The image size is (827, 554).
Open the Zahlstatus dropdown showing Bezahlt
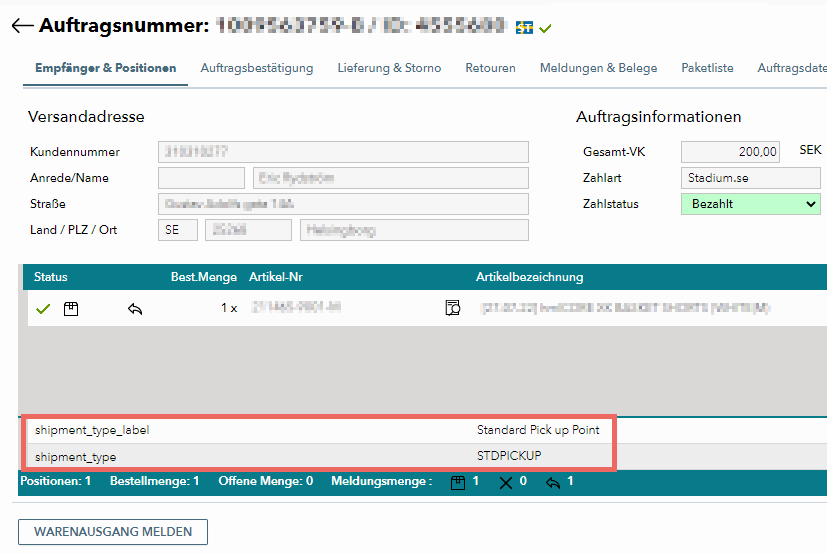751,204
